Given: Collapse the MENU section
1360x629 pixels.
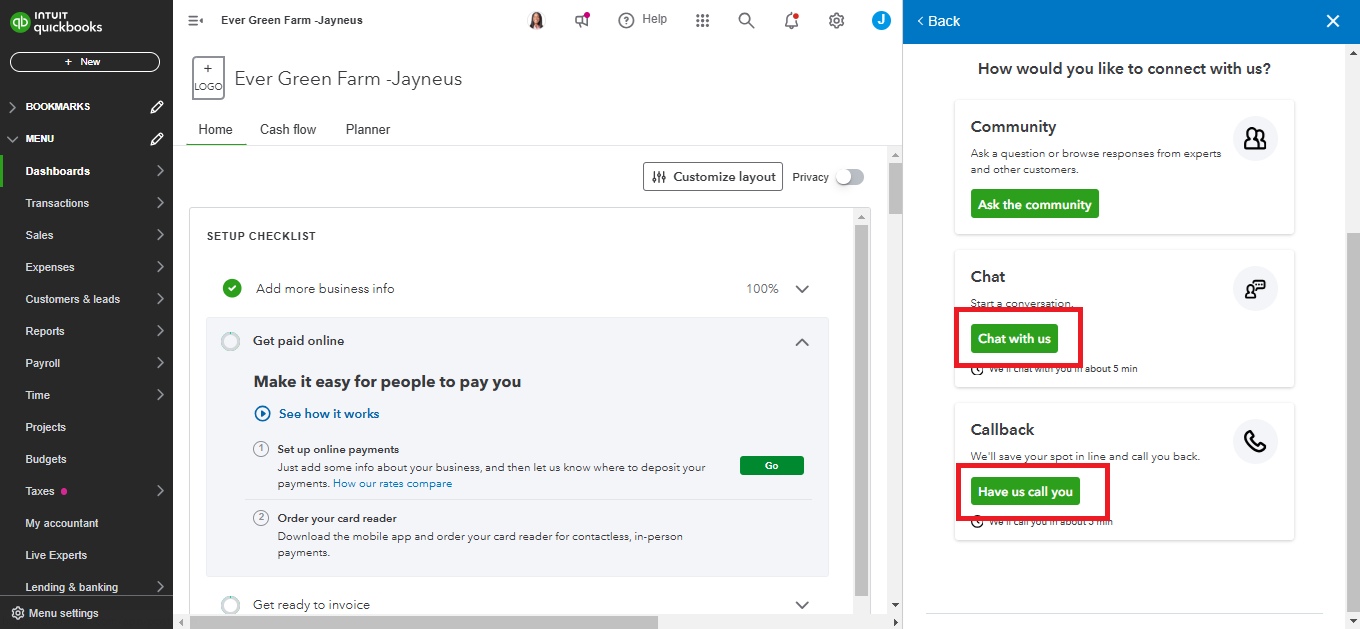Looking at the screenshot, I should [x=12, y=139].
